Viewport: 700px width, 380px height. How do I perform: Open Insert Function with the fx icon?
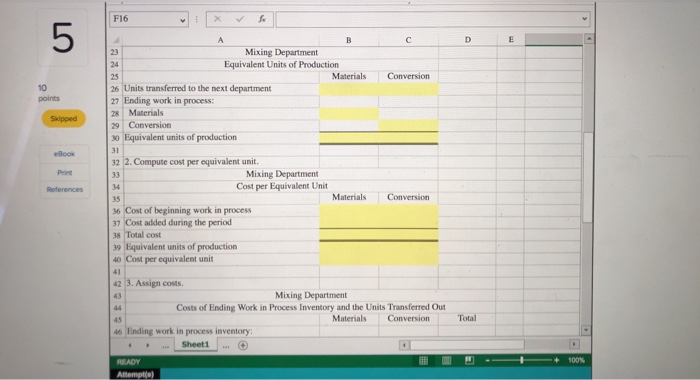[x=262, y=19]
